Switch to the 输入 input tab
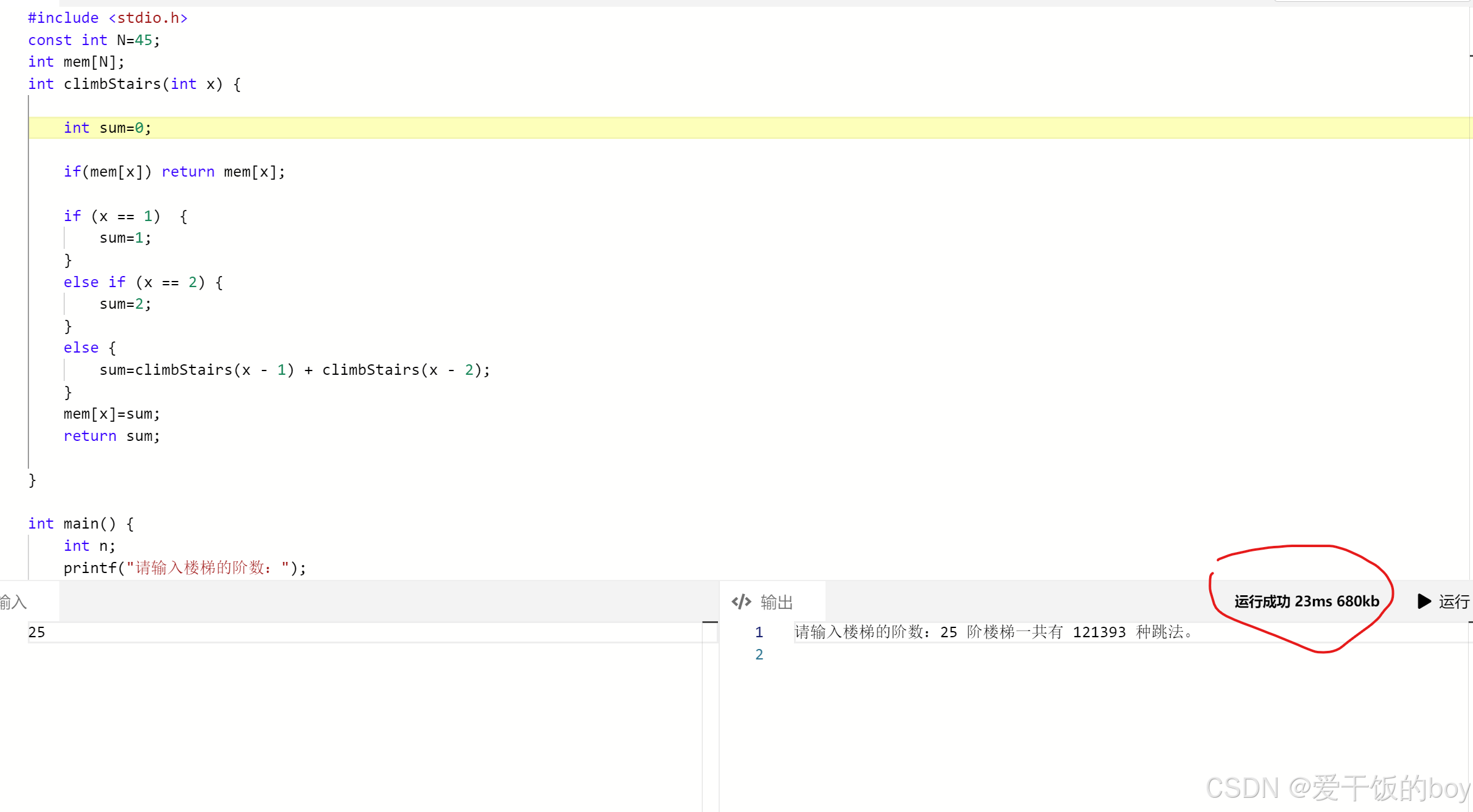The height and width of the screenshot is (812, 1473). tap(14, 602)
